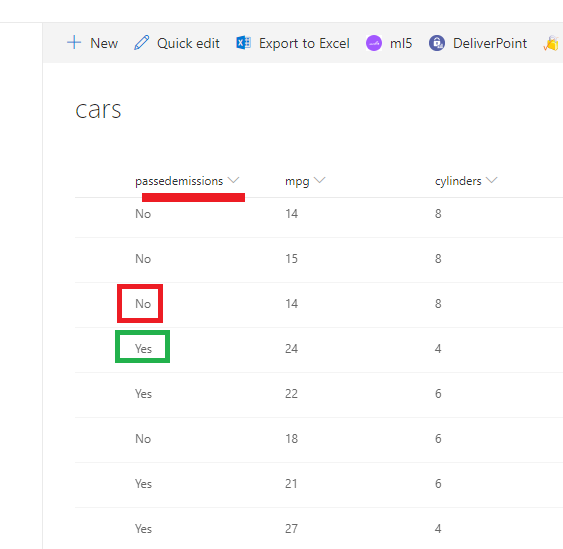Select the red-boxed No value cell
The image size is (563, 549).
(143, 303)
